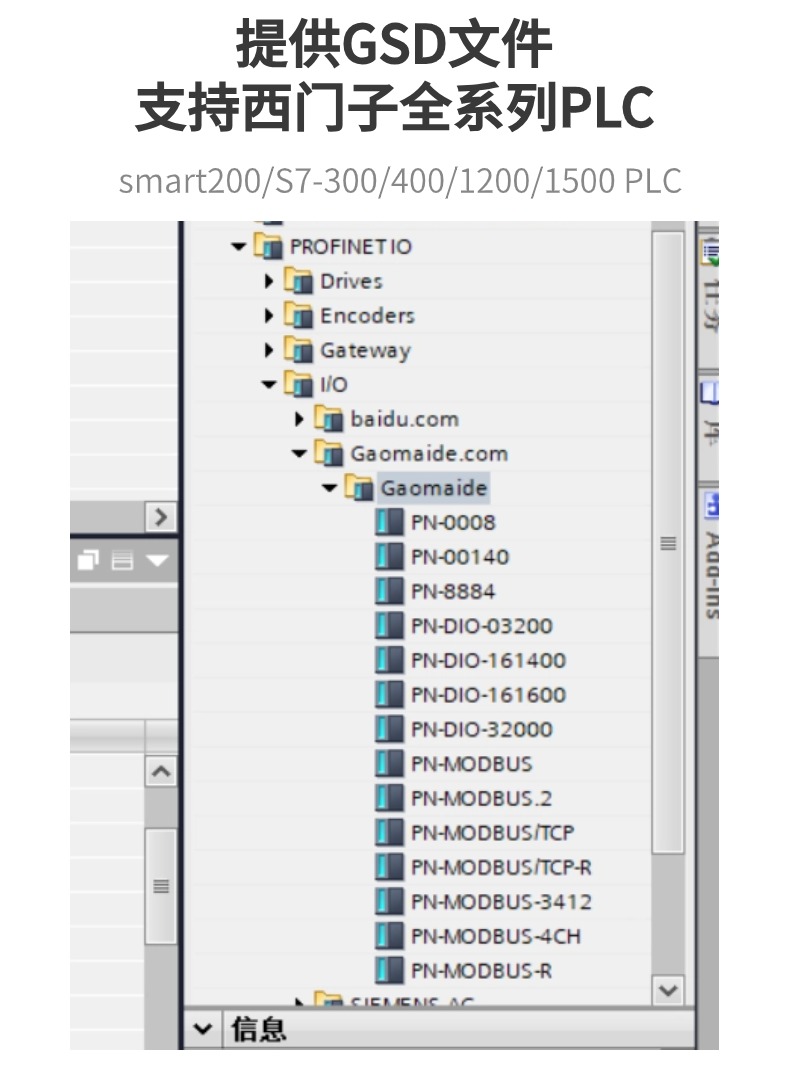Click the I/O folder icon

[x=298, y=384]
